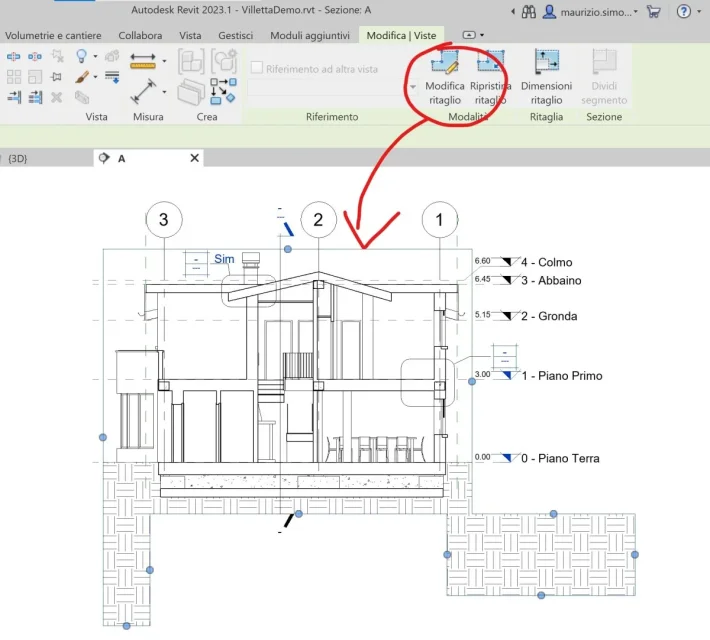This screenshot has height=640, width=710.
Task: Close the section A view tab
Action: [x=194, y=158]
